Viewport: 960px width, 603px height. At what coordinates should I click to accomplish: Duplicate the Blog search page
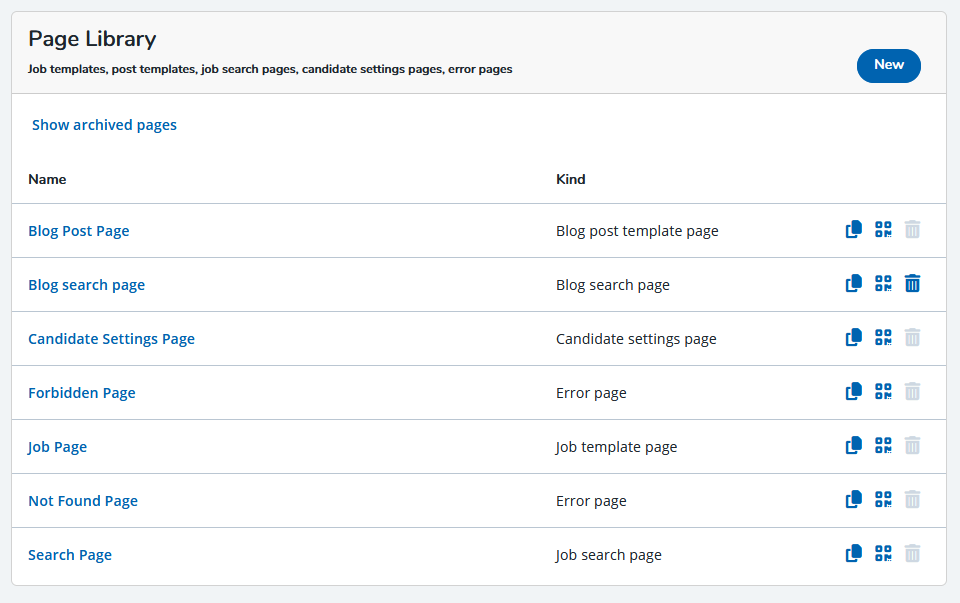(853, 283)
